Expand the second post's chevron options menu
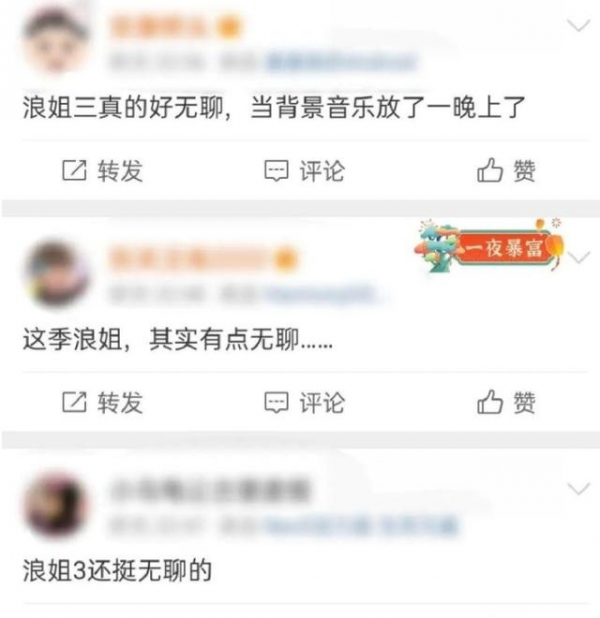Image resolution: width=600 pixels, height=618 pixels. pos(578,258)
